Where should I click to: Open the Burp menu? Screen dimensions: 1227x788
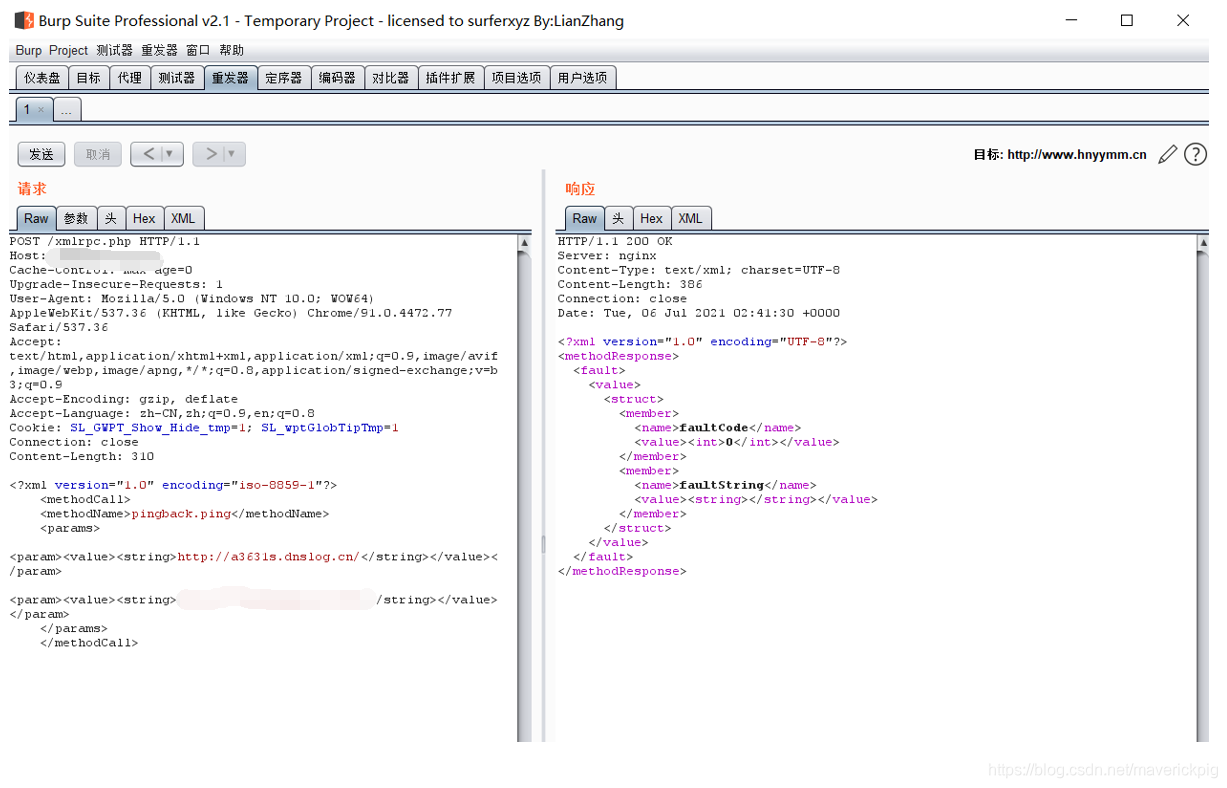point(29,50)
